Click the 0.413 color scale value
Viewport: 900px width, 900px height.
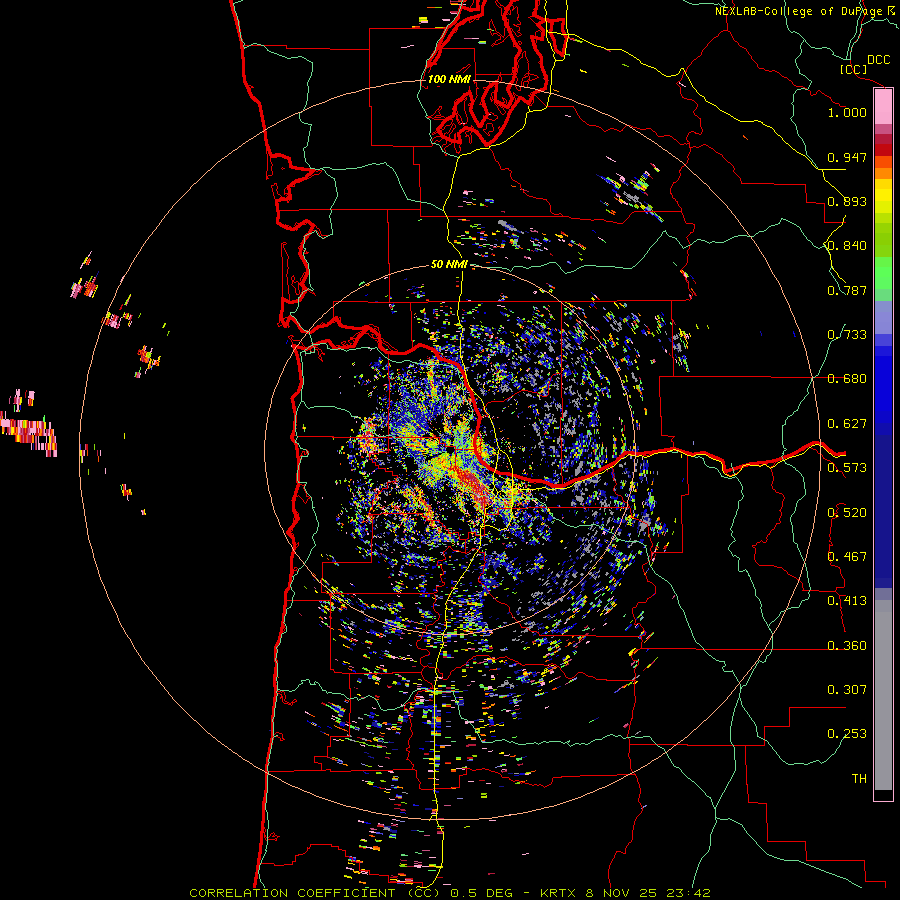(847, 601)
